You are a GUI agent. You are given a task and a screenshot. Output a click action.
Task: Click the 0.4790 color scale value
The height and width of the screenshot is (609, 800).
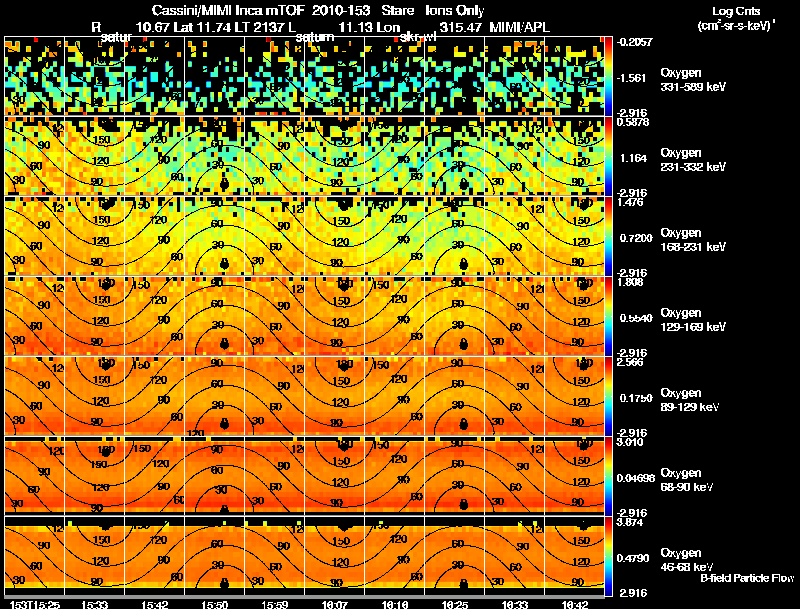click(633, 559)
